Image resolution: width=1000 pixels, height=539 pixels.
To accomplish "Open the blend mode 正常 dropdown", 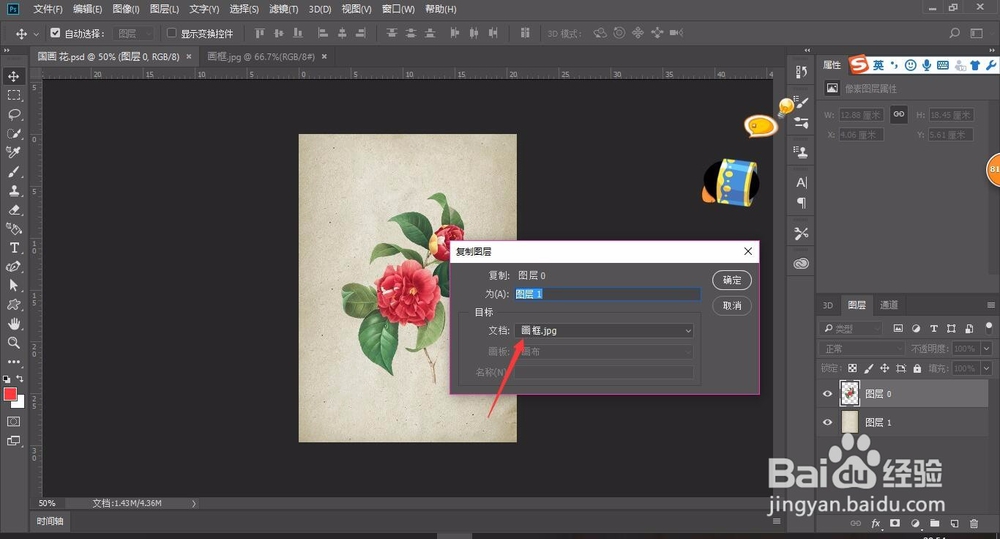I will (x=862, y=348).
